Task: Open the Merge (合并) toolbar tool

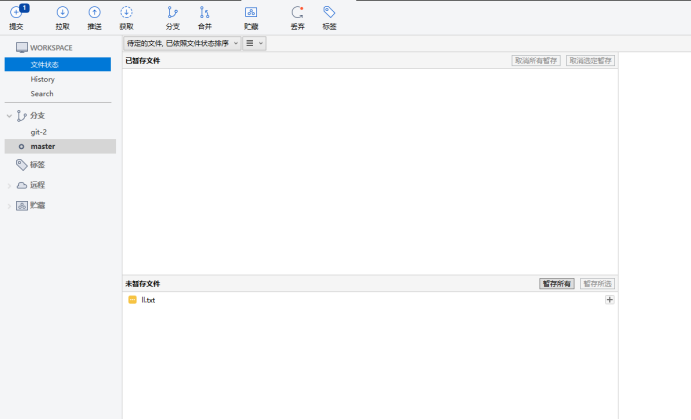Action: pos(204,12)
